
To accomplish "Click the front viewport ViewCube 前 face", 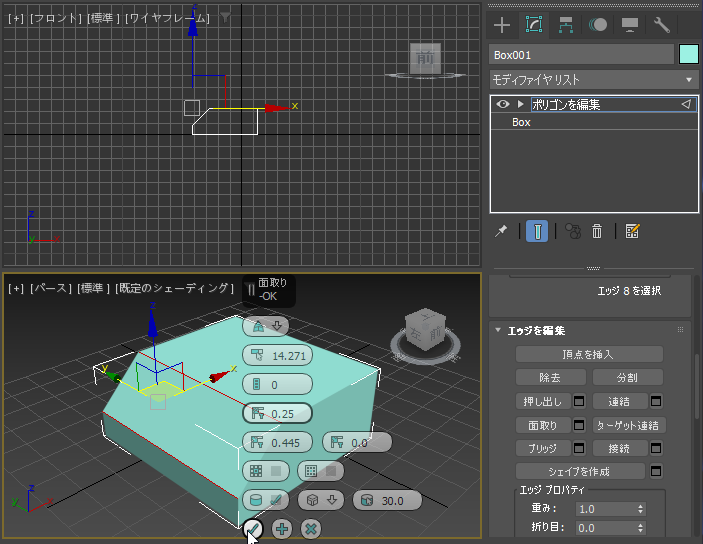I will coord(425,57).
